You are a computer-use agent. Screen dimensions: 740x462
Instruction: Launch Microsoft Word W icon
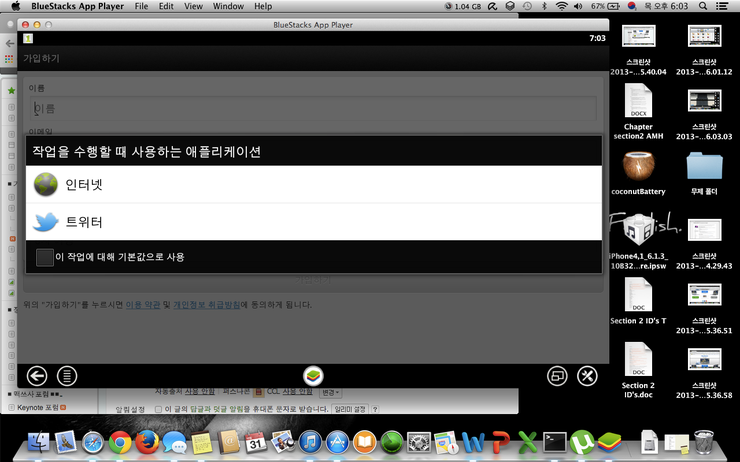(x=473, y=443)
